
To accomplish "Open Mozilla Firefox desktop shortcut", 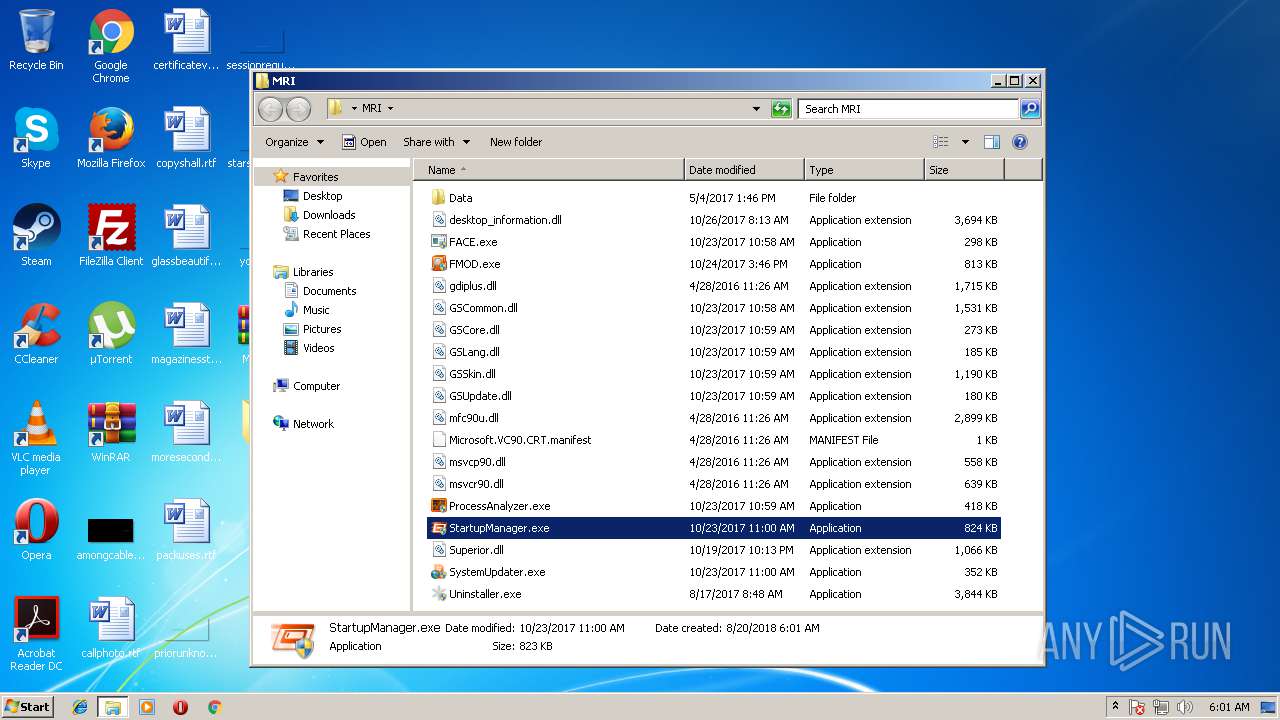I will tap(111, 139).
